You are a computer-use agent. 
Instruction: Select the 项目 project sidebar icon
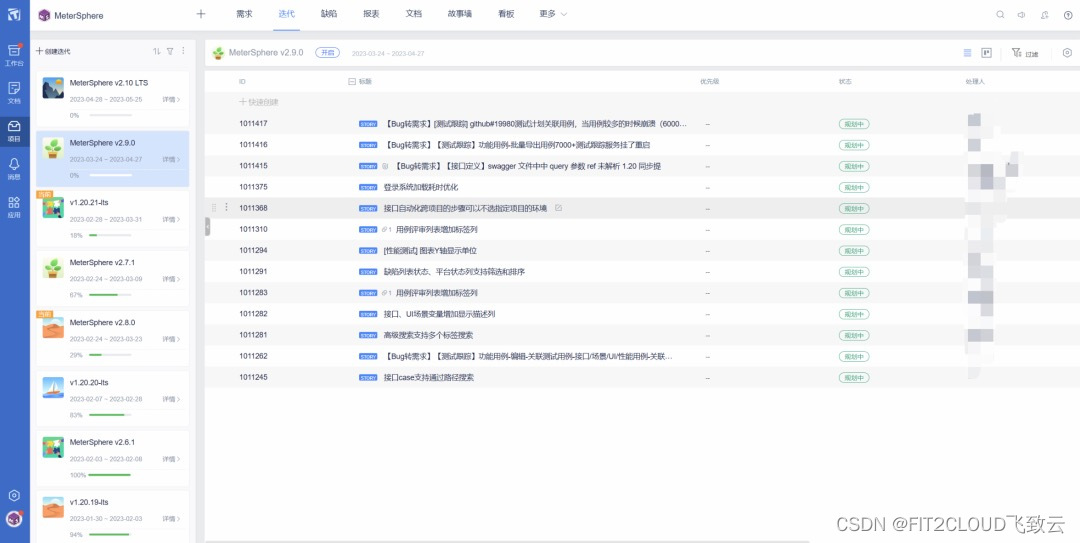(x=14, y=130)
